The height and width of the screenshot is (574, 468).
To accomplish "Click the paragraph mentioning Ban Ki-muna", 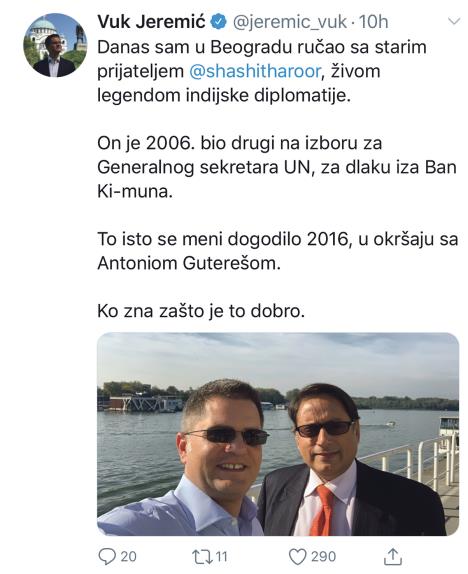I will [277, 167].
